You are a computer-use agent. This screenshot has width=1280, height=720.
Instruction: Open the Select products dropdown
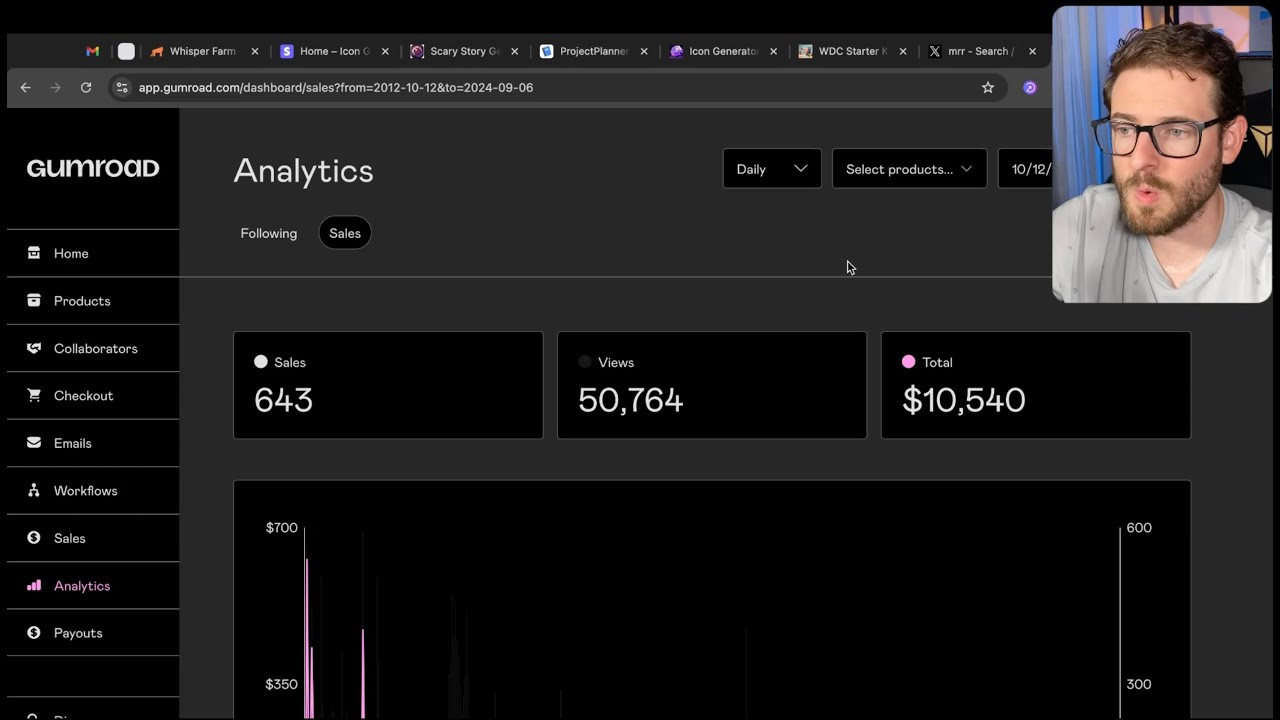coord(909,169)
